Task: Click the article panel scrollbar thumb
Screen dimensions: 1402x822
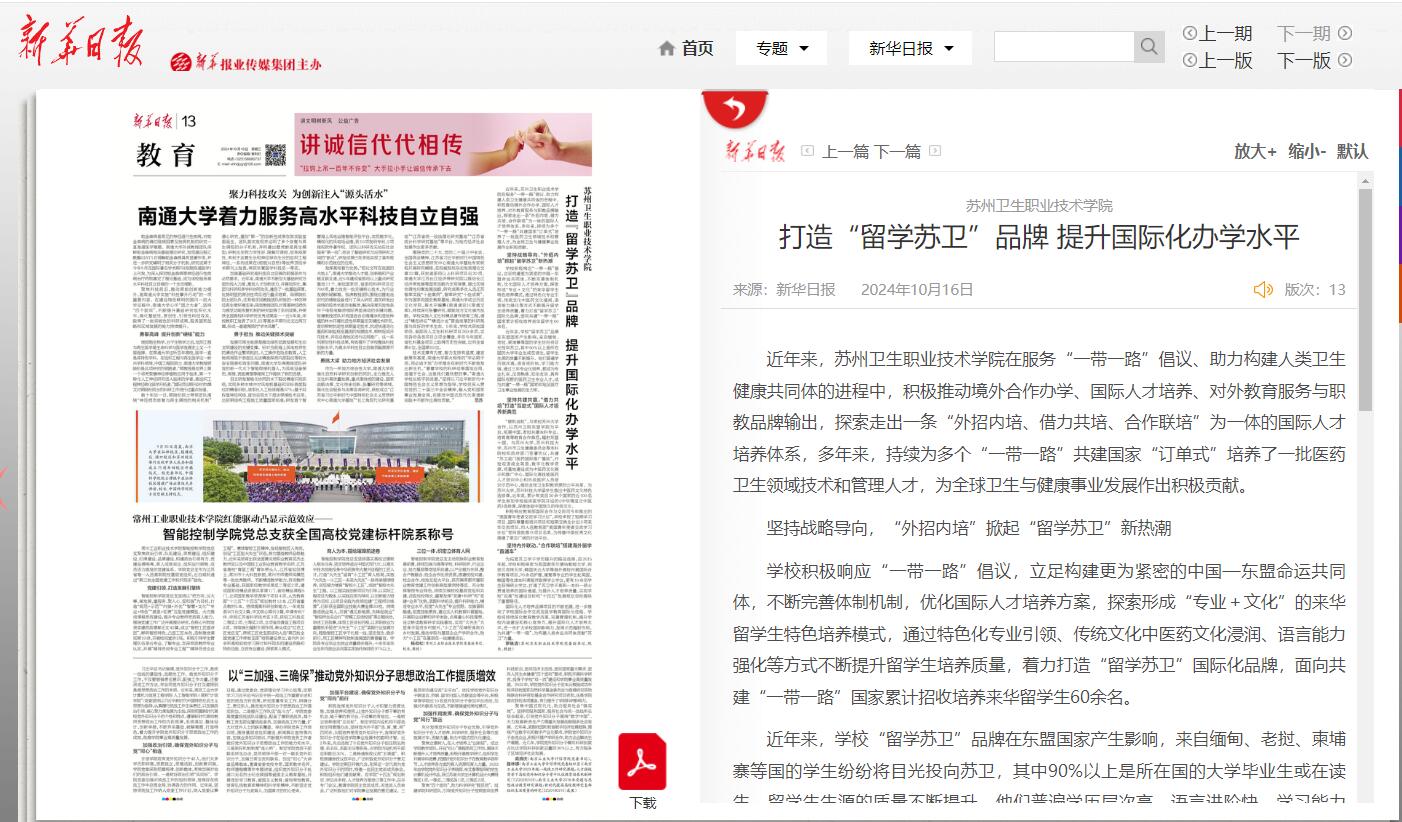Action: 1364,301
